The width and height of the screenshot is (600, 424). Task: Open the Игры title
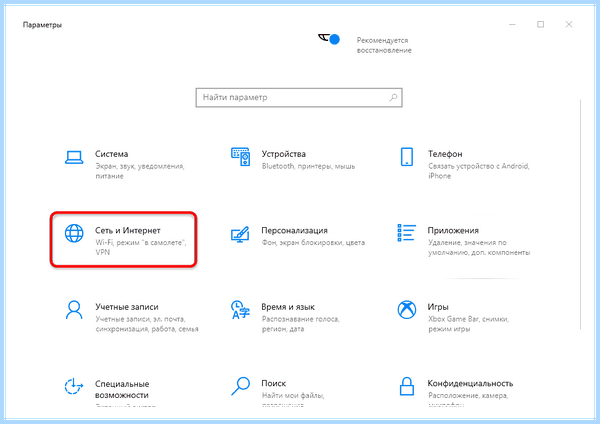tap(438, 307)
